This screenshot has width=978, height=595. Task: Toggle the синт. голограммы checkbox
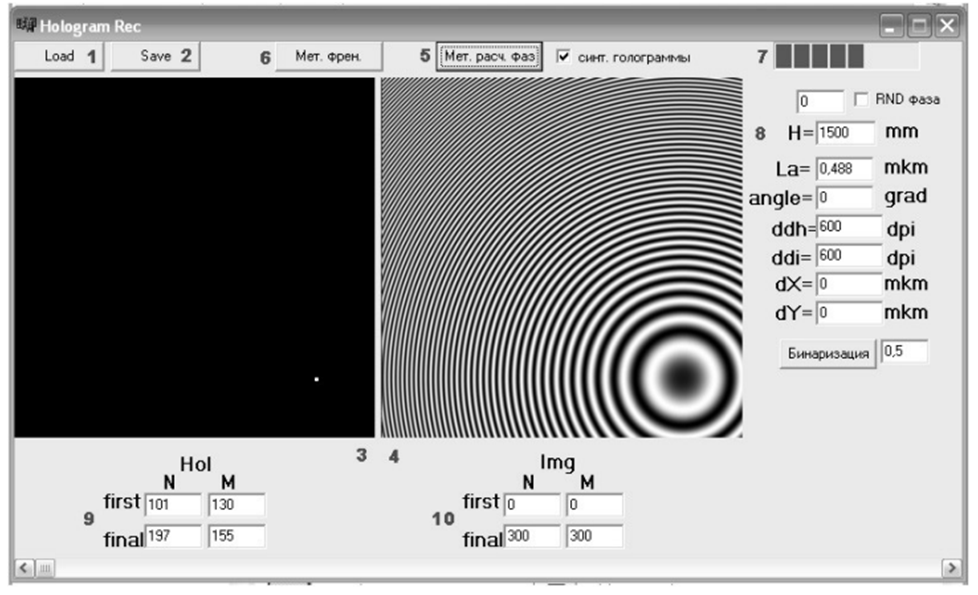point(563,56)
